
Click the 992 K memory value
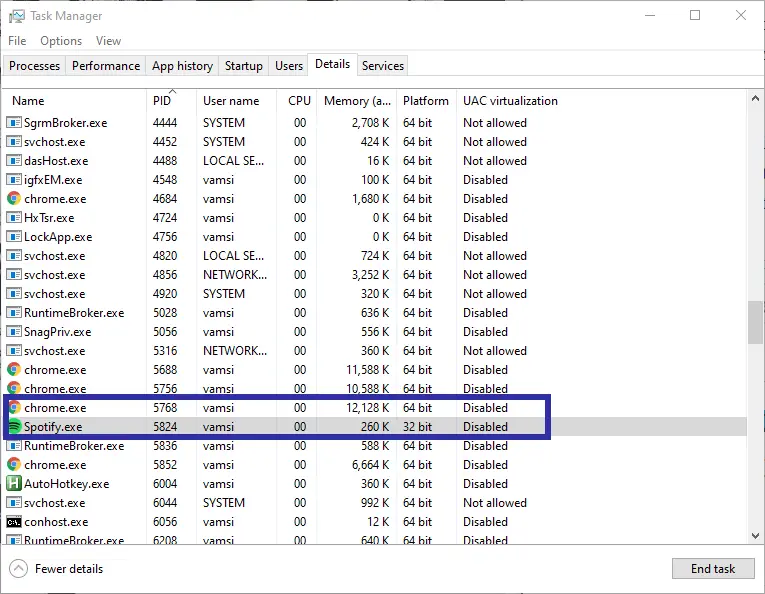click(x=375, y=503)
